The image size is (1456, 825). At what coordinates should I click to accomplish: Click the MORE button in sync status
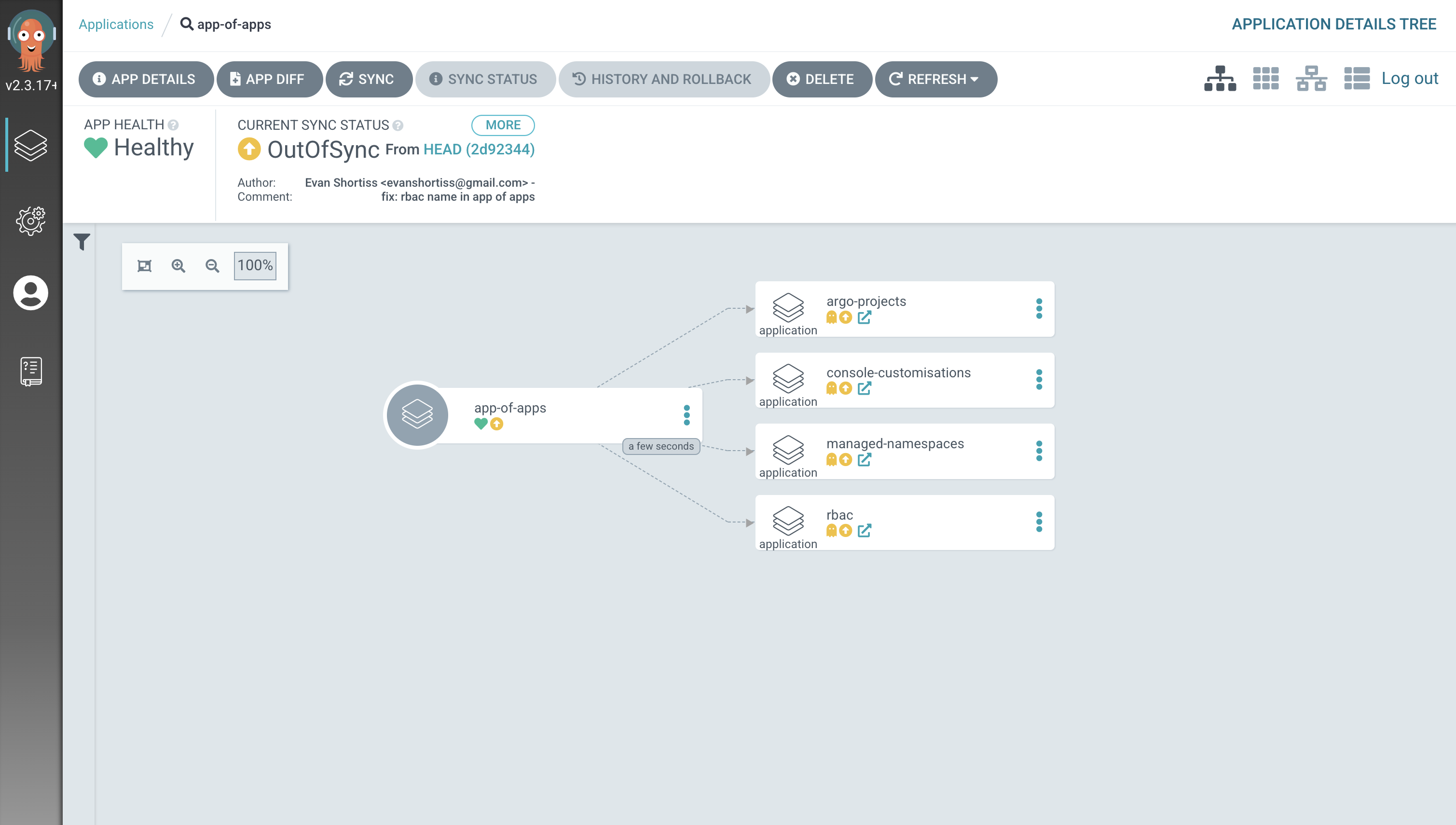pyautogui.click(x=502, y=125)
